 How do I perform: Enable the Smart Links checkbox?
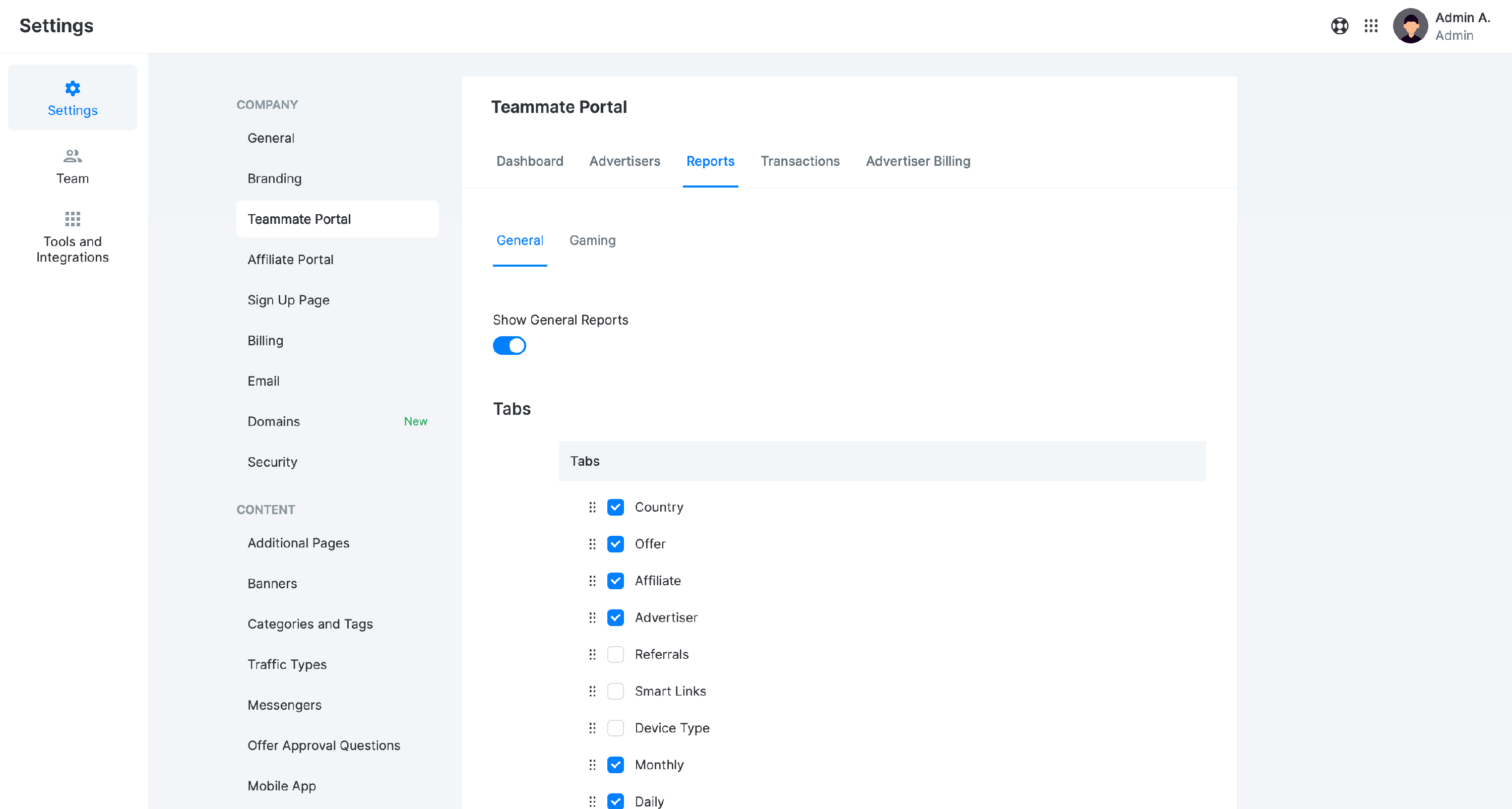click(x=616, y=692)
